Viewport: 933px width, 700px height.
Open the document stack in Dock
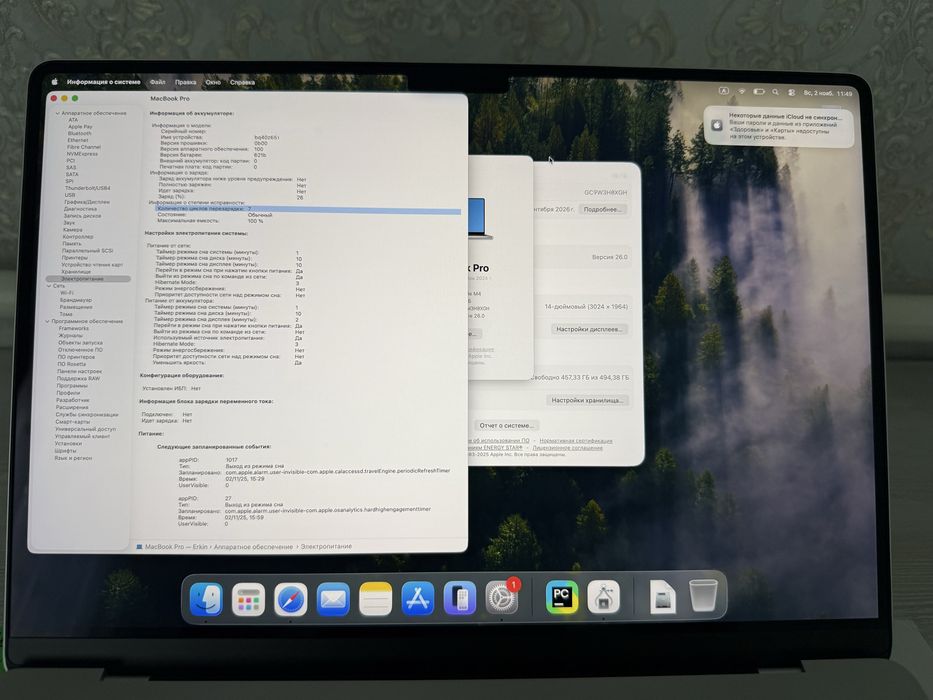662,596
